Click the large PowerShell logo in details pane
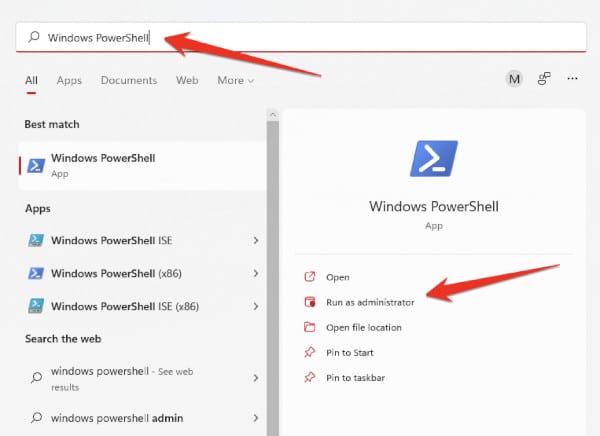Image resolution: width=600 pixels, height=436 pixels. 434,158
